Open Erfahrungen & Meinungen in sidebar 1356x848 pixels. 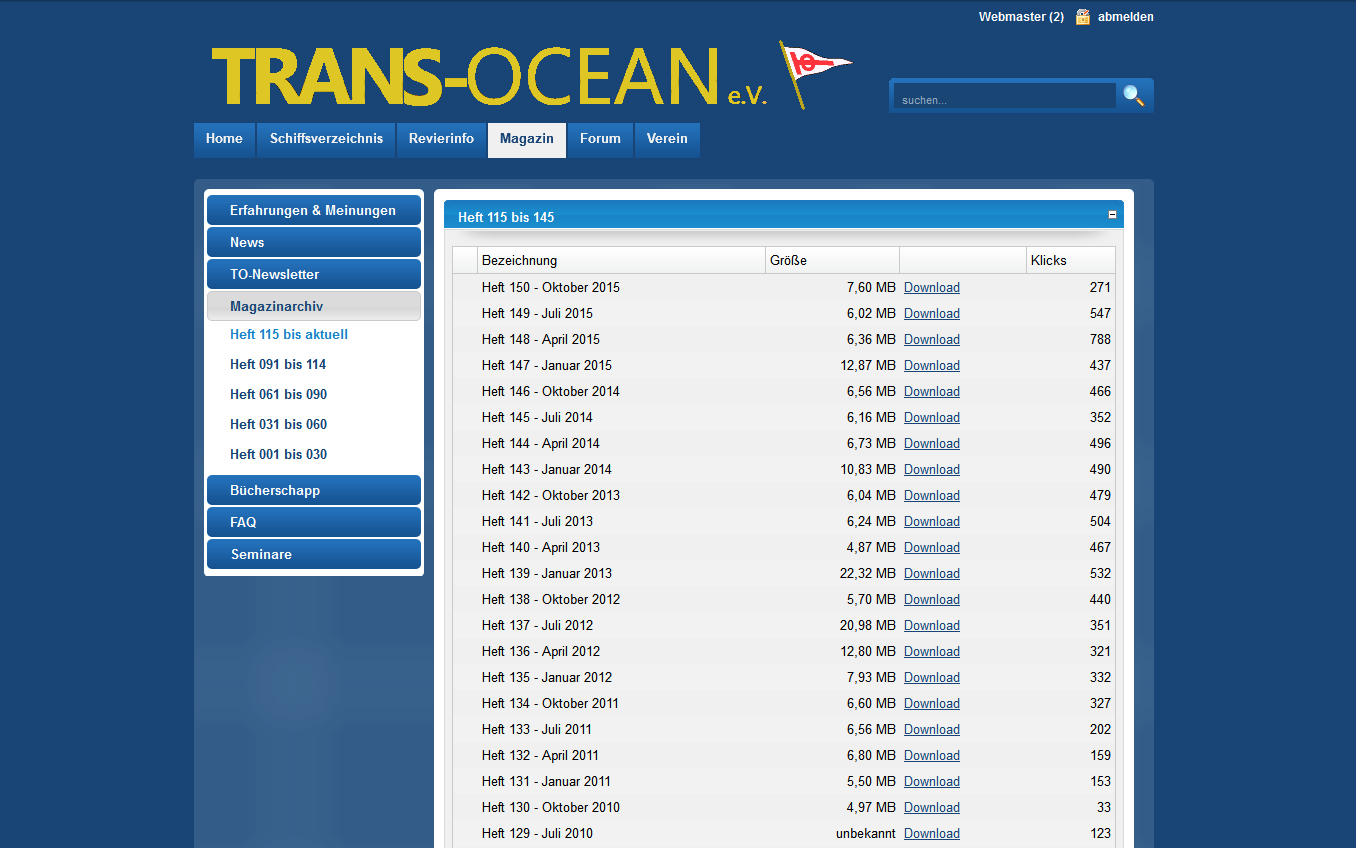[313, 211]
